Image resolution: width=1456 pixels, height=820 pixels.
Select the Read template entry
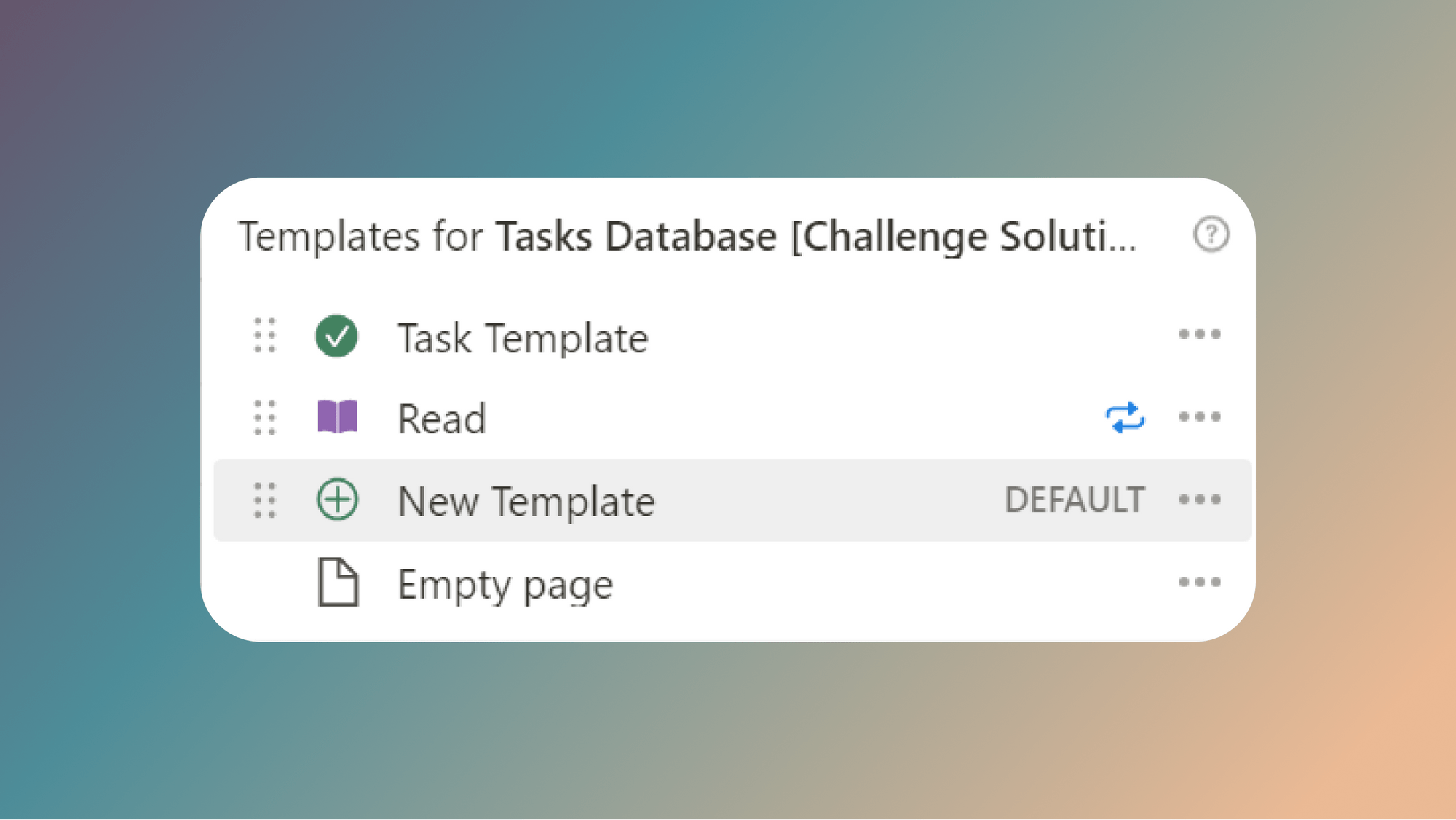(x=441, y=418)
